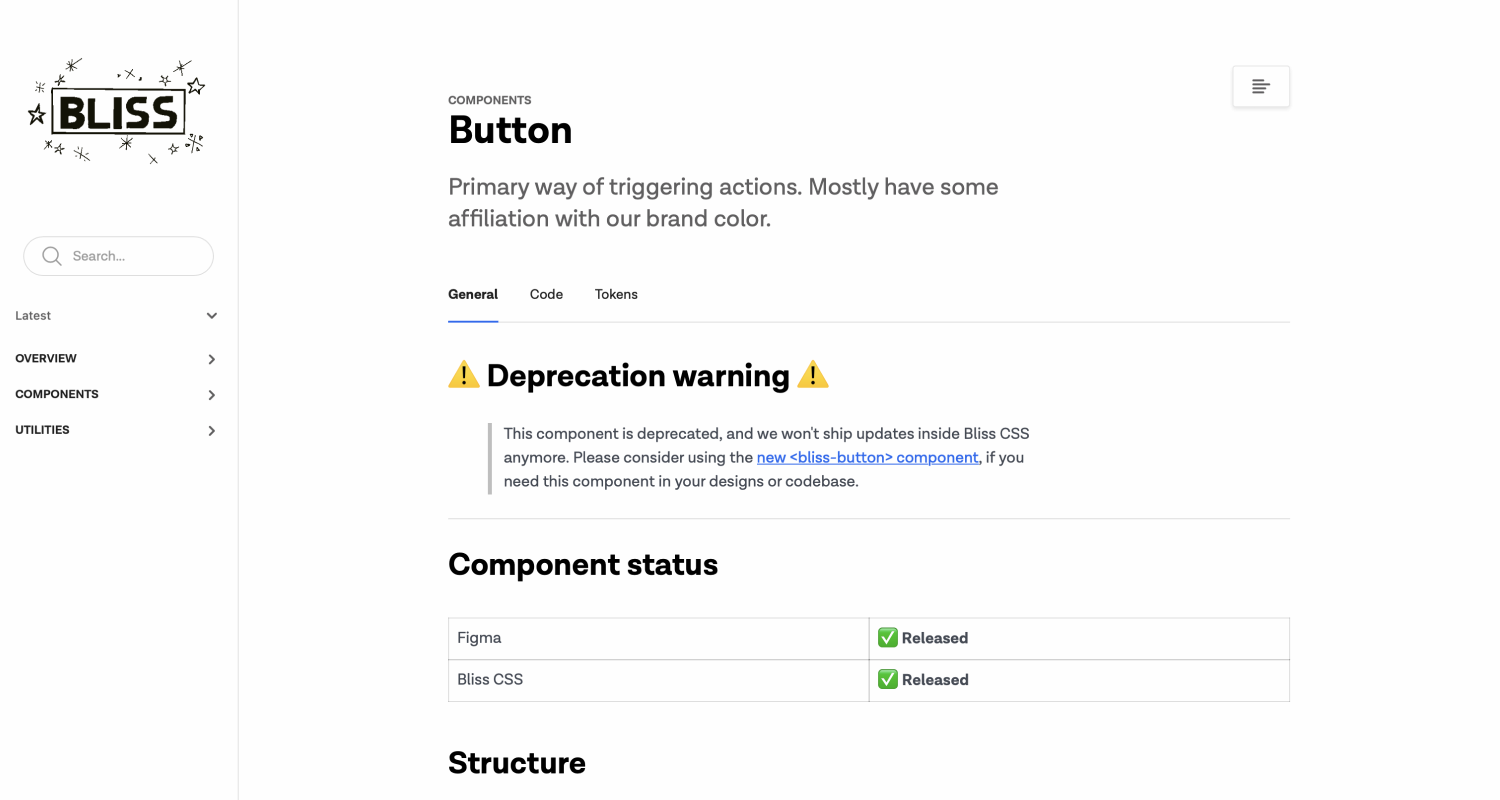1500x800 pixels.
Task: Switch to the Code tab
Action: pos(546,294)
